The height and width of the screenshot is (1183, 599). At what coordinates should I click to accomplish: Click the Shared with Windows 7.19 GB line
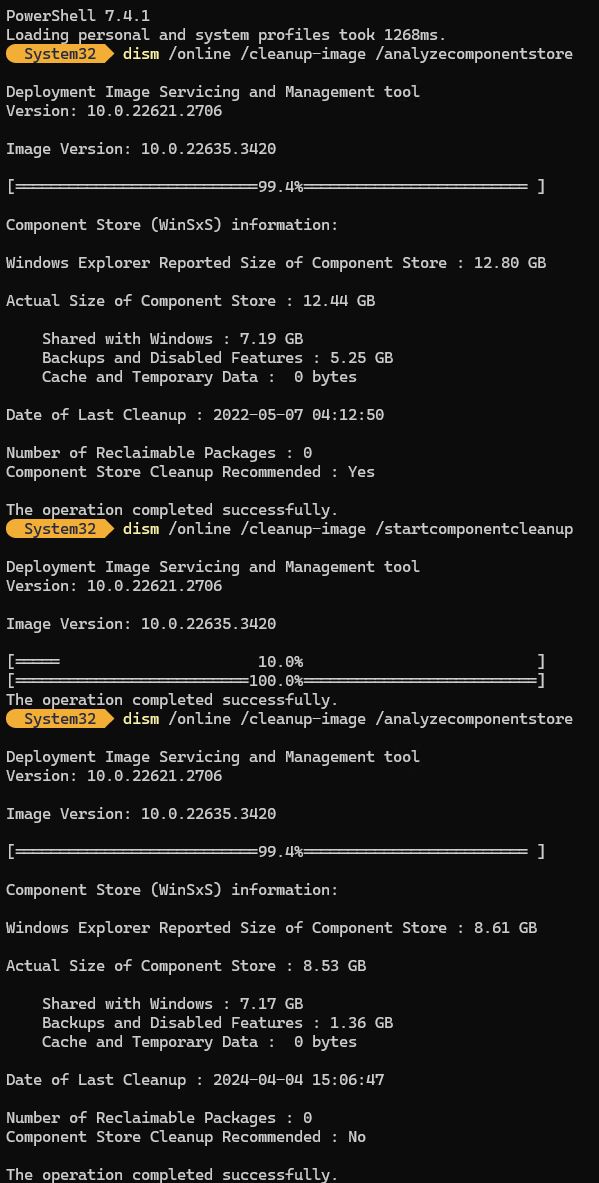(x=173, y=339)
